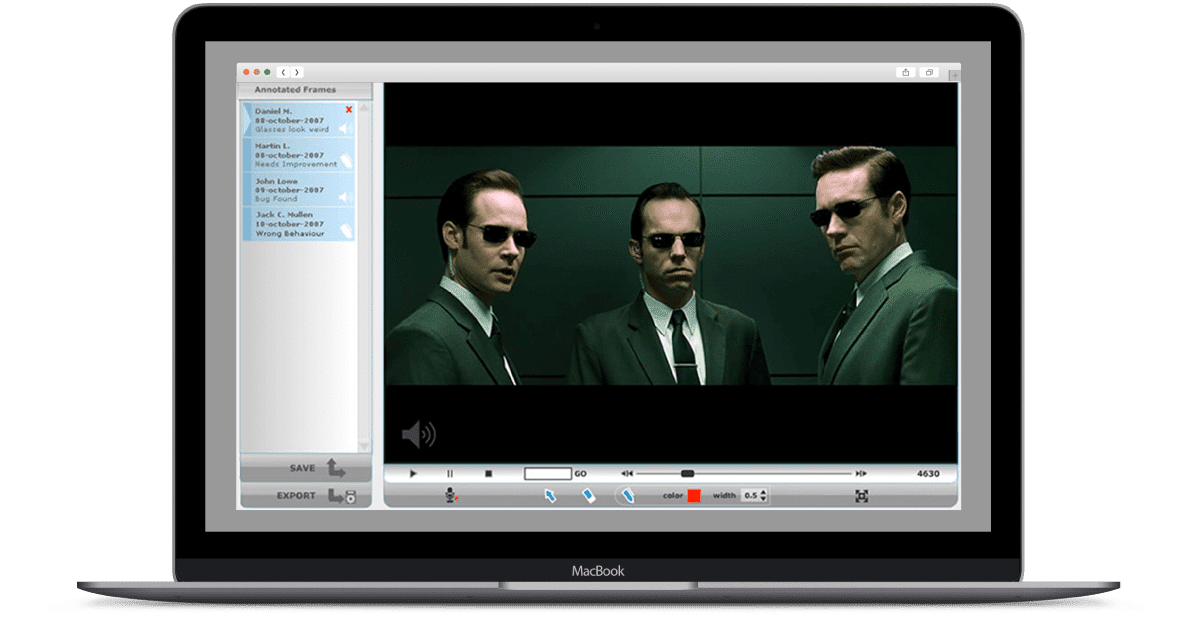This screenshot has width=1200, height=620.
Task: Click the annotated frames list scroll up arrow
Action: tap(364, 108)
